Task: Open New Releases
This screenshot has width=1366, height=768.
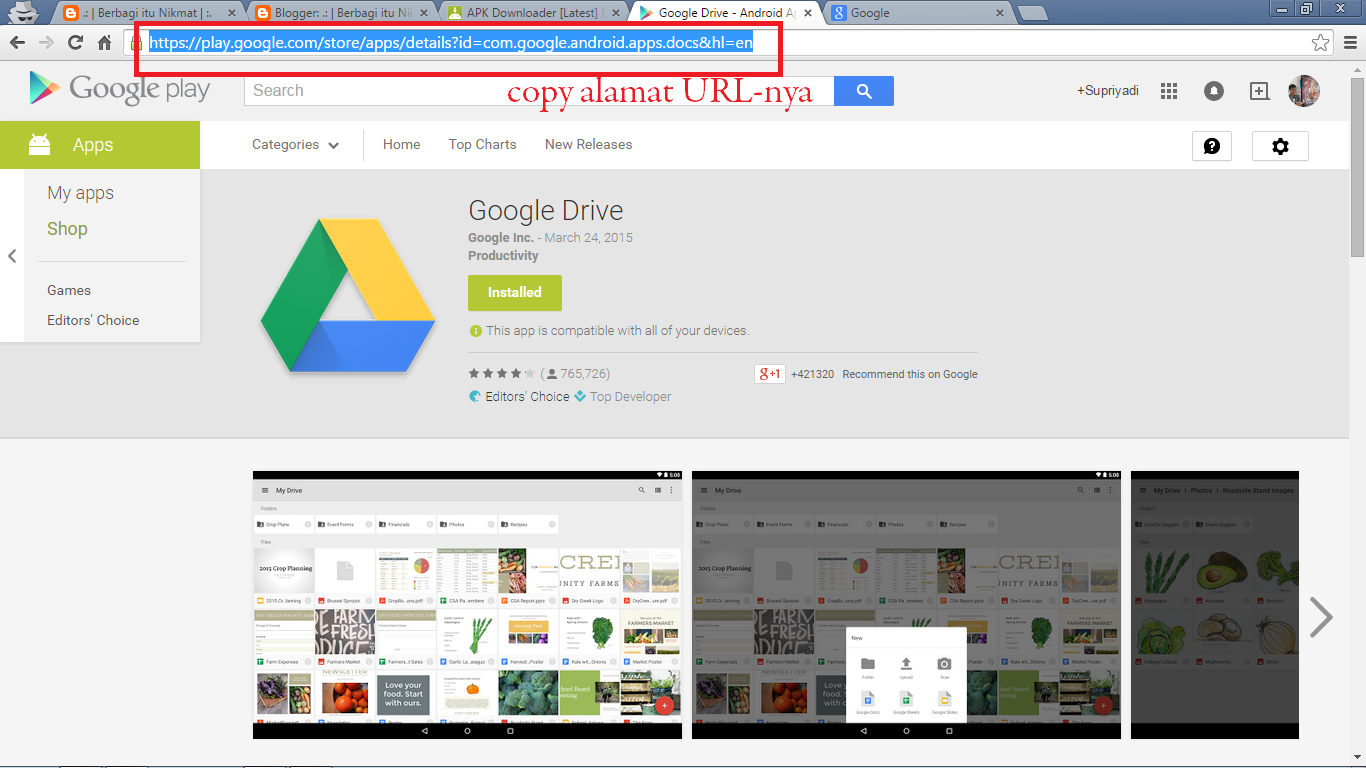Action: pyautogui.click(x=588, y=145)
